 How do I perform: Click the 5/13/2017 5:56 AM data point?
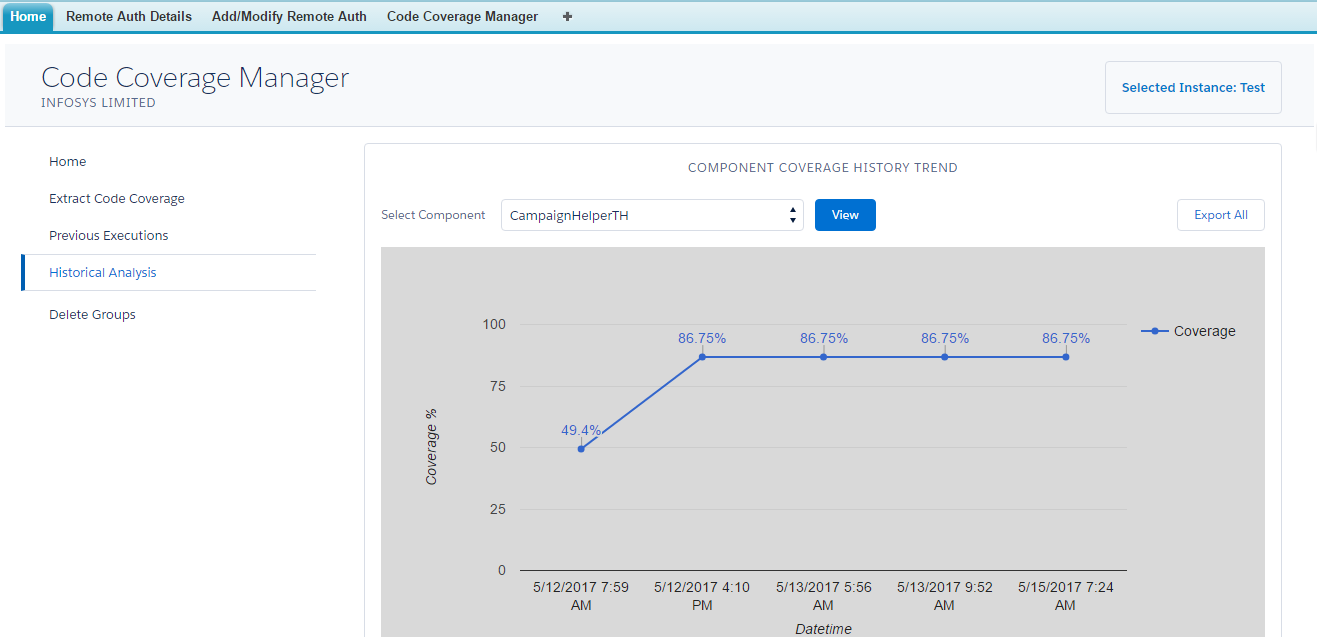tap(824, 357)
